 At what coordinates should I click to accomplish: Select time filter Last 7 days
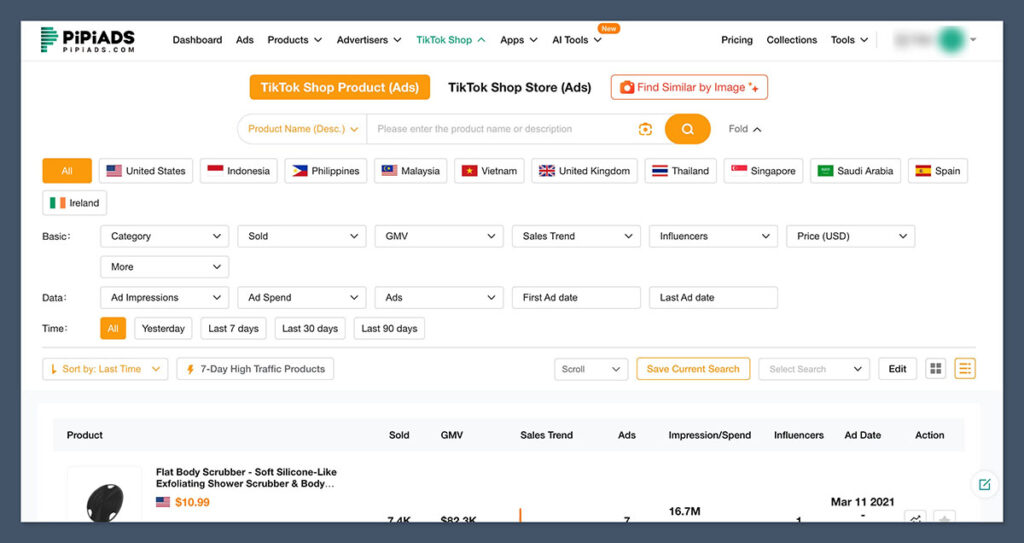234,328
